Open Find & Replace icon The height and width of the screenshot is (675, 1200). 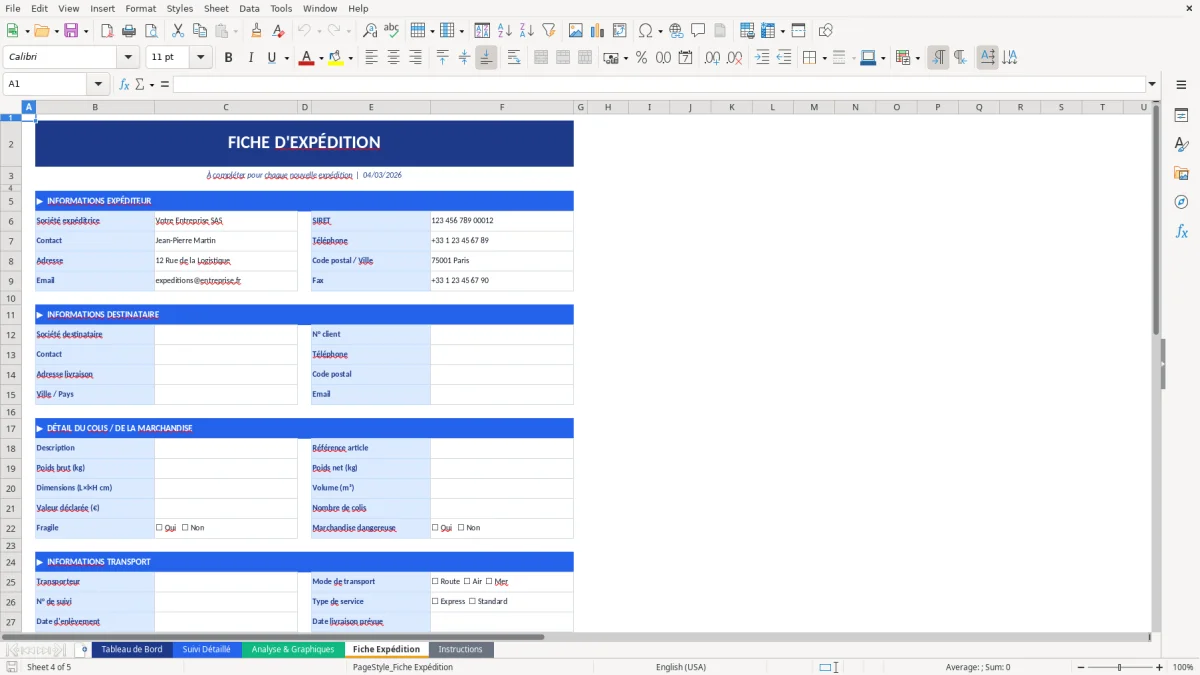coord(370,31)
